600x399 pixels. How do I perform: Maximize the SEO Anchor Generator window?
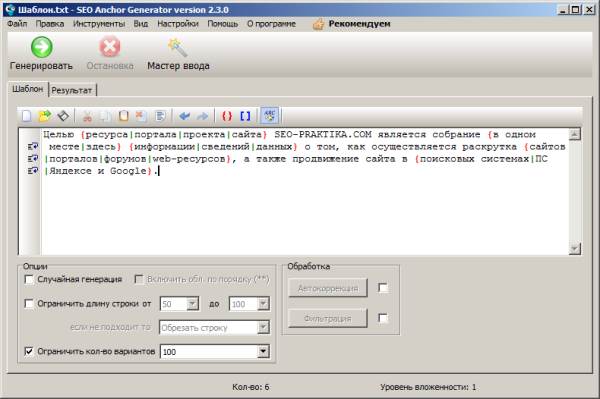point(575,10)
